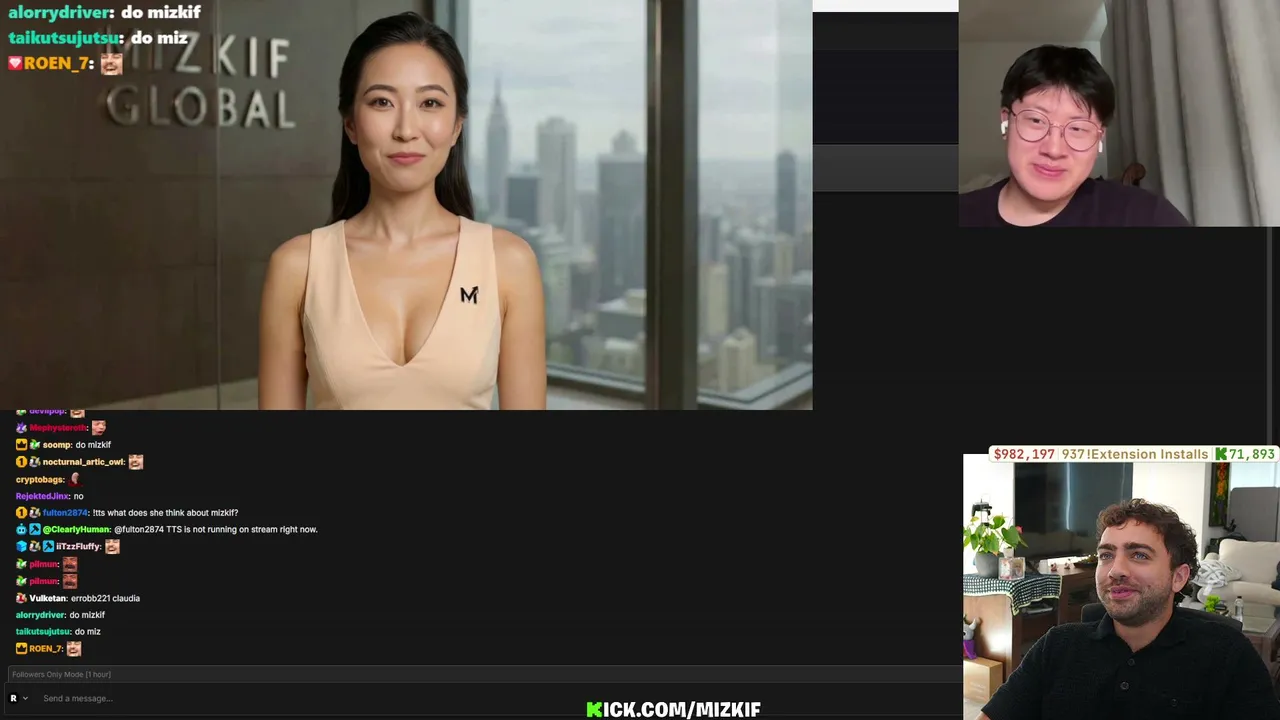
Task: Click the badge beside Vulketan's name
Action: (21, 598)
